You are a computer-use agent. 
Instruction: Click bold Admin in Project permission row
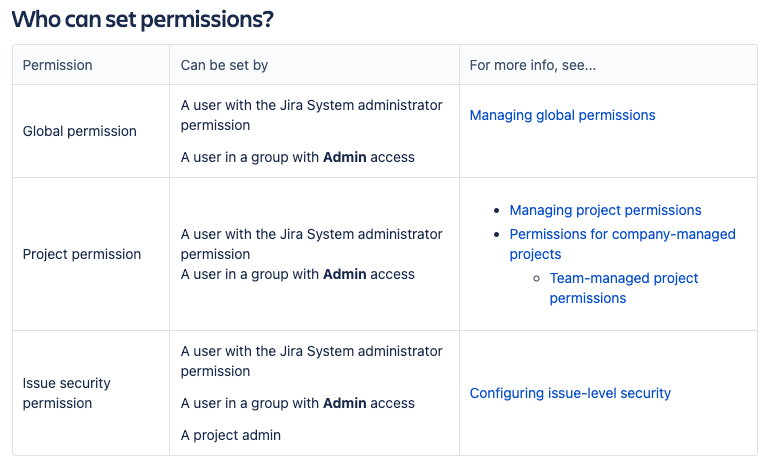point(344,274)
